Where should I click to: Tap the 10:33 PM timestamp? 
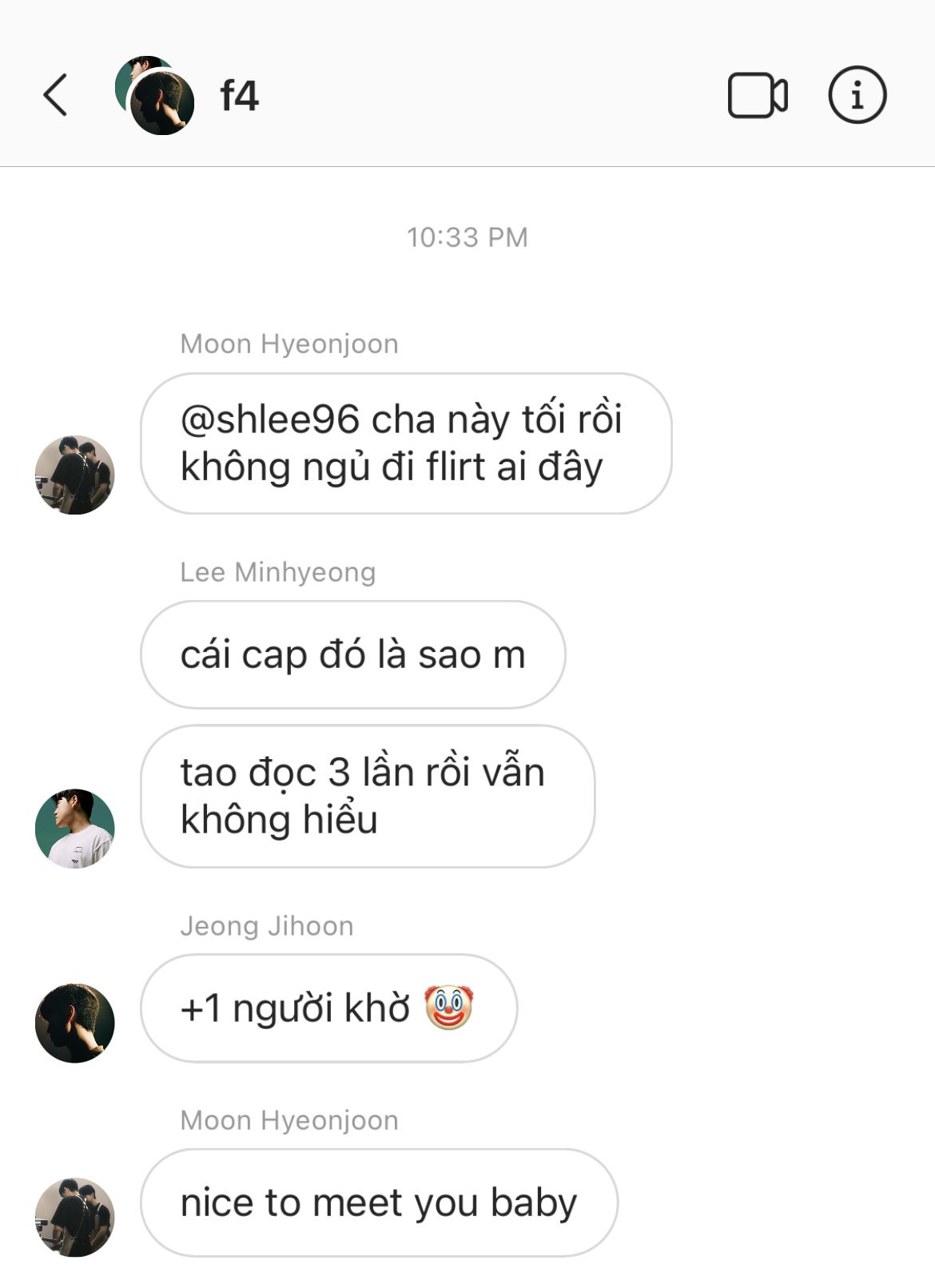[467, 237]
